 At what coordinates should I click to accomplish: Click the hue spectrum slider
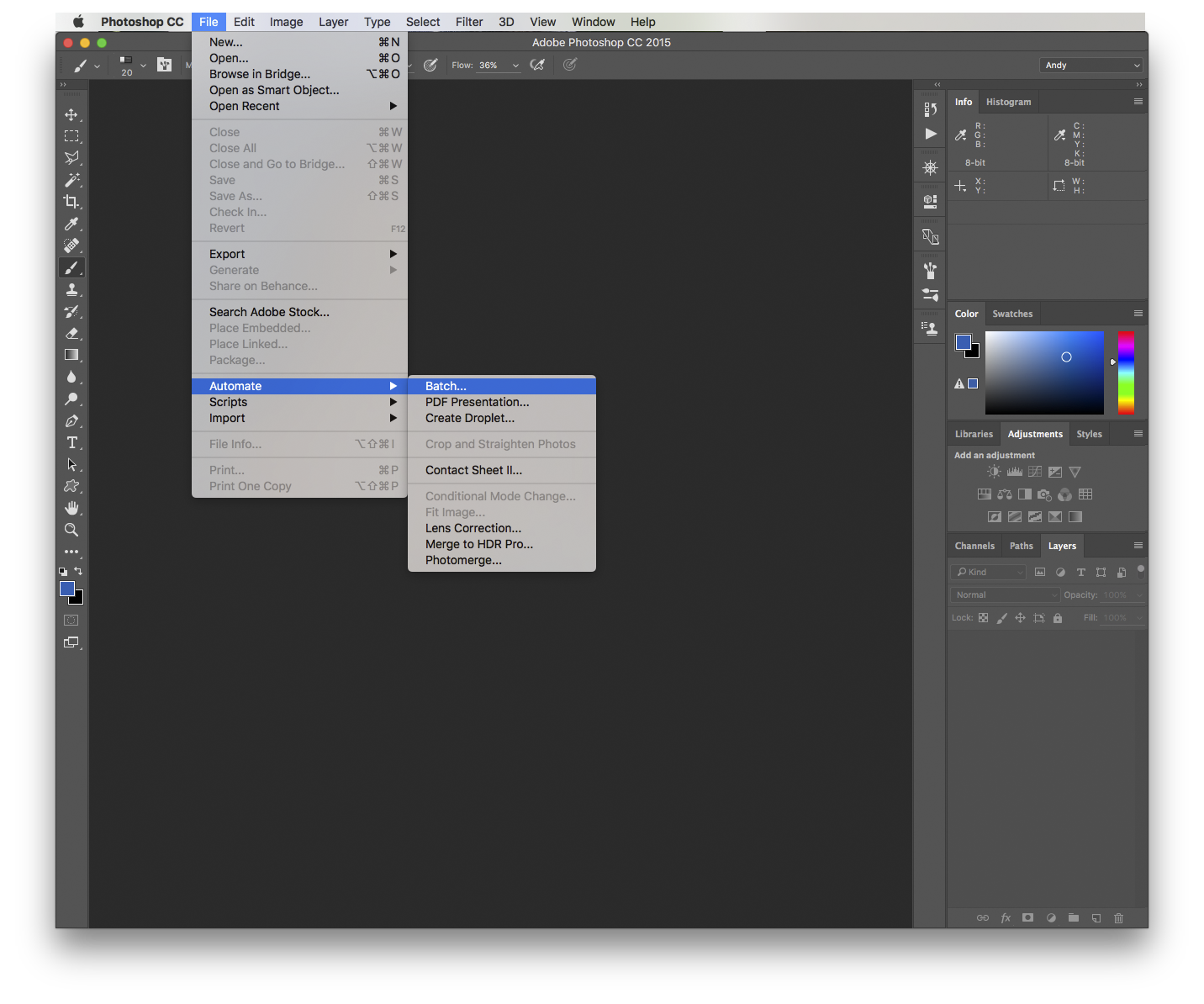[1126, 373]
